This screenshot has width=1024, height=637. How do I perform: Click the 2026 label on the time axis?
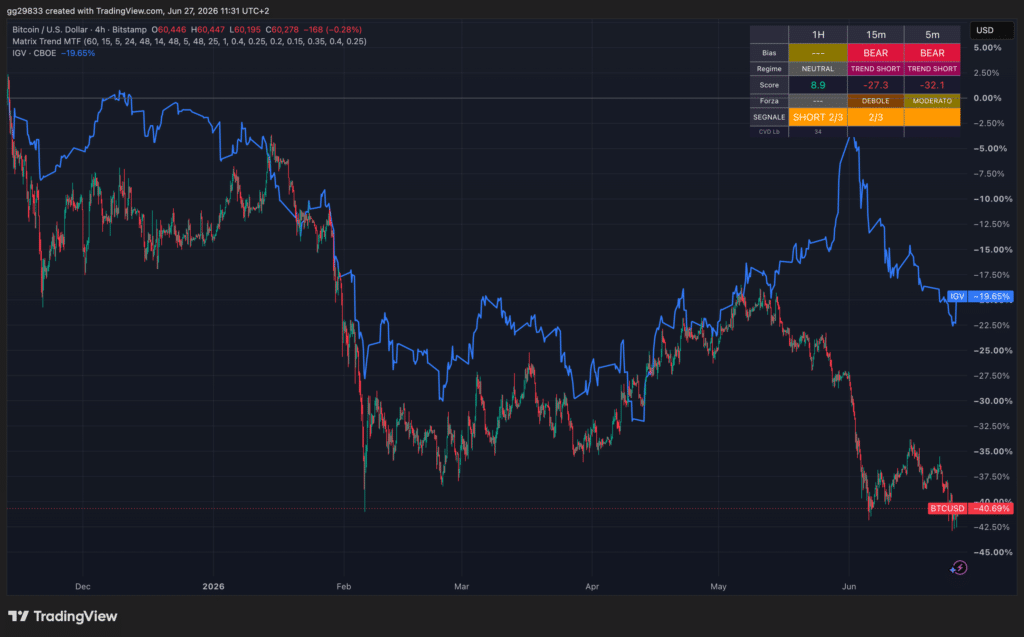[x=214, y=586]
